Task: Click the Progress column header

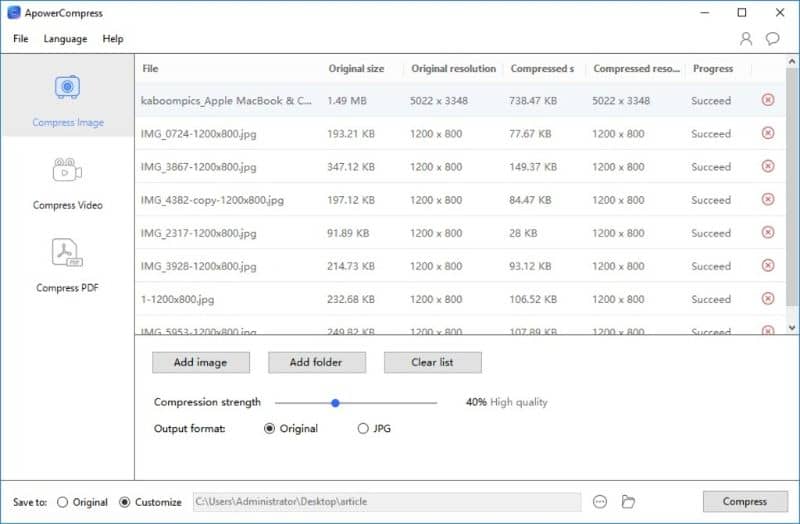Action: point(713,68)
